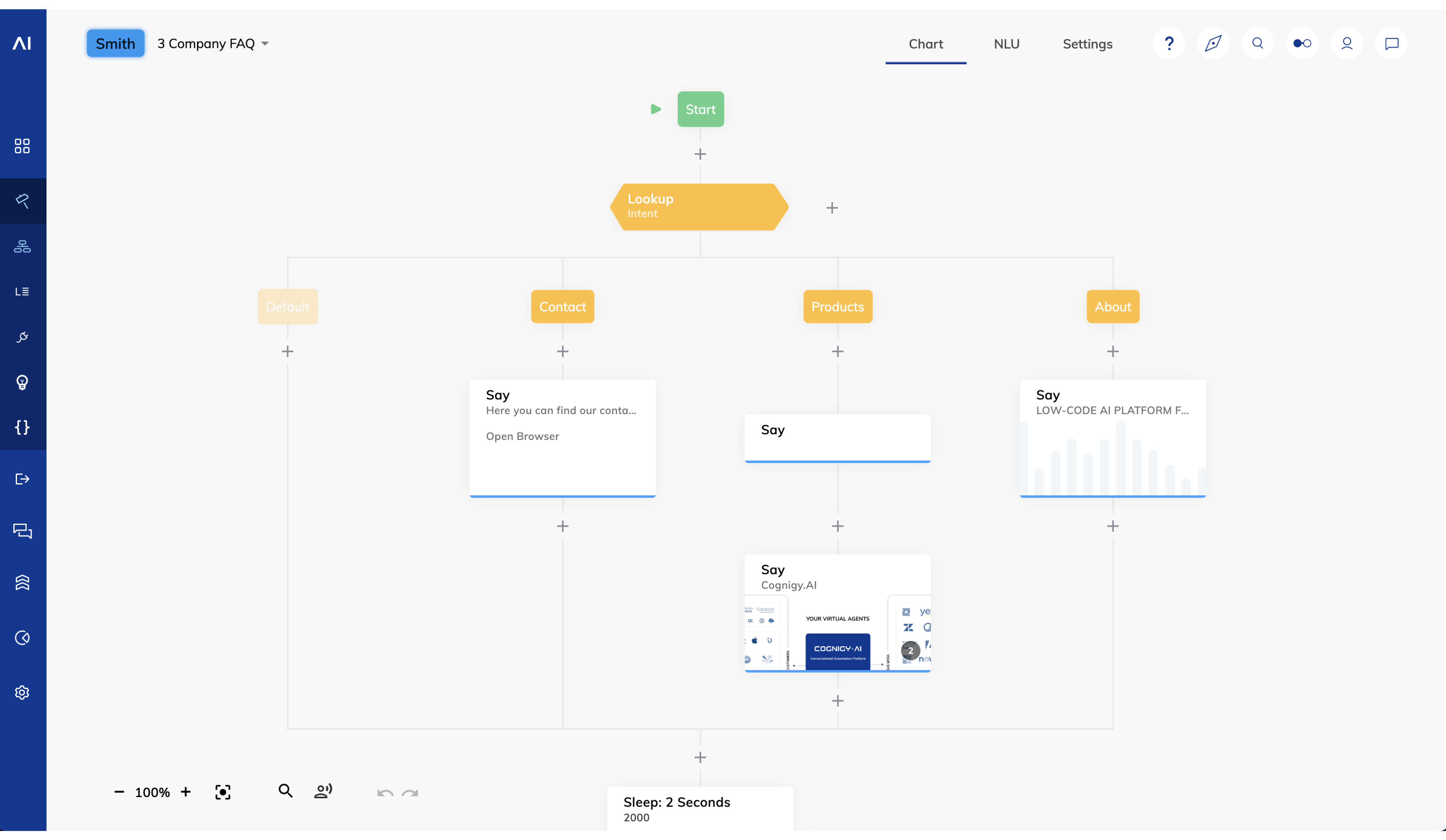
Task: Switch to the Settings tab
Action: pos(1088,44)
